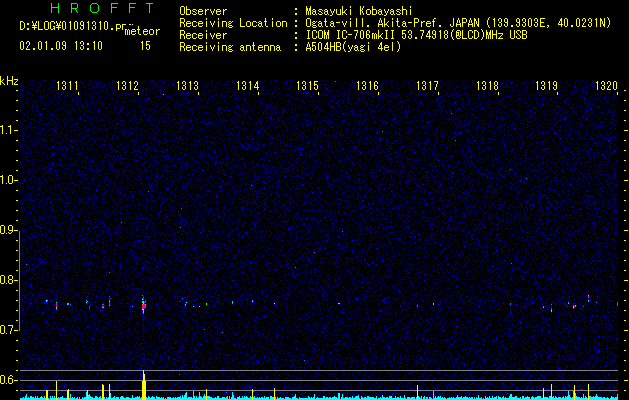
Task: Click the 'Observer' field label
Action: (x=203, y=11)
